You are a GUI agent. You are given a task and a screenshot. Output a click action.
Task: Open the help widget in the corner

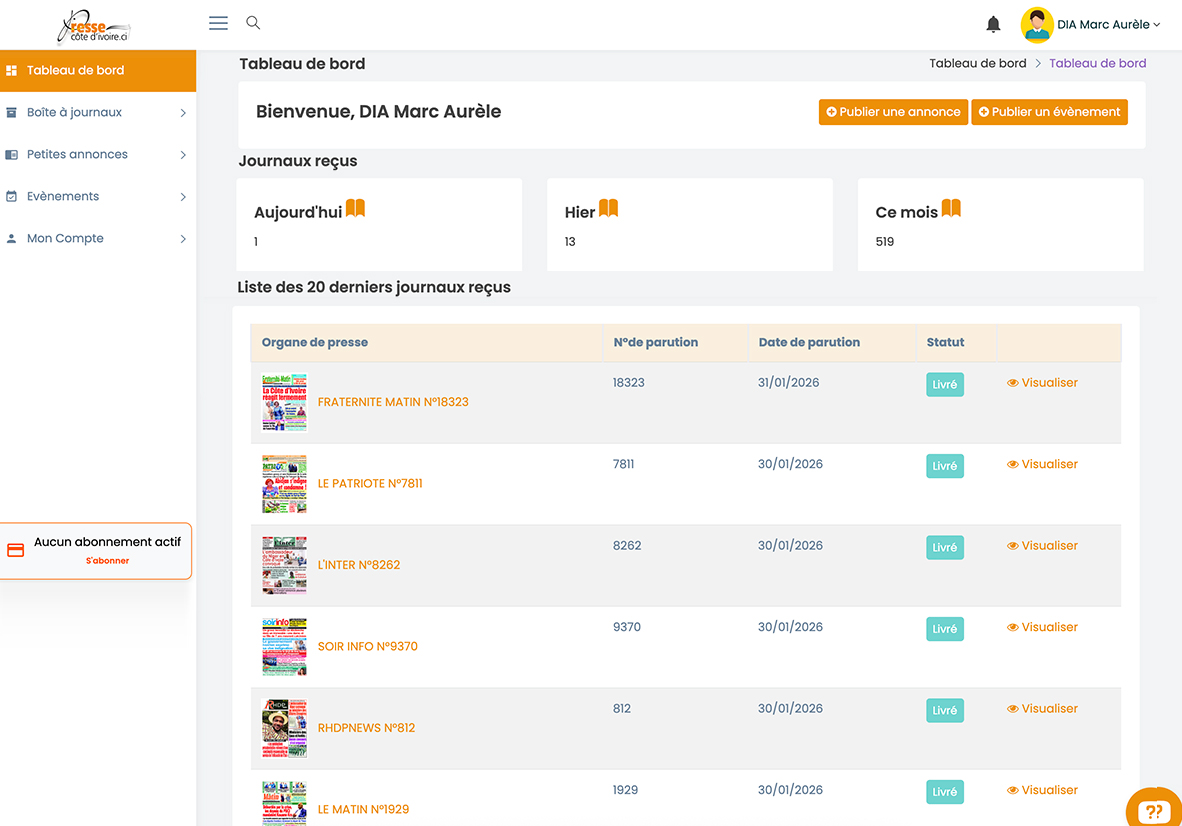click(1153, 809)
